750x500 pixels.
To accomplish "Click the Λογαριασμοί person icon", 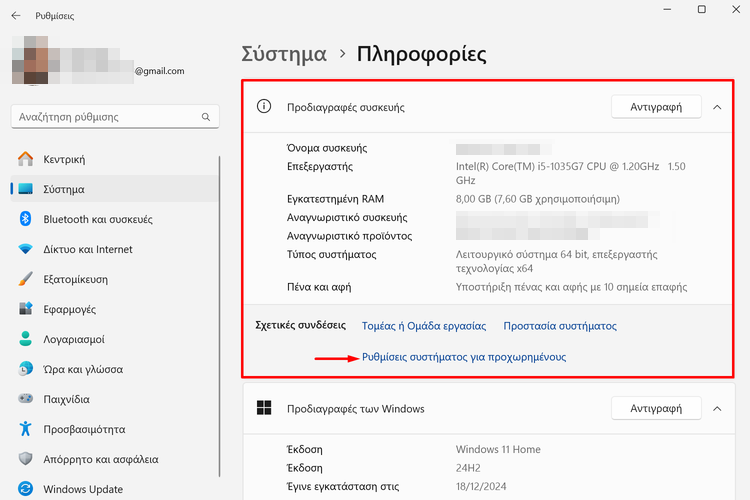I will tap(25, 339).
